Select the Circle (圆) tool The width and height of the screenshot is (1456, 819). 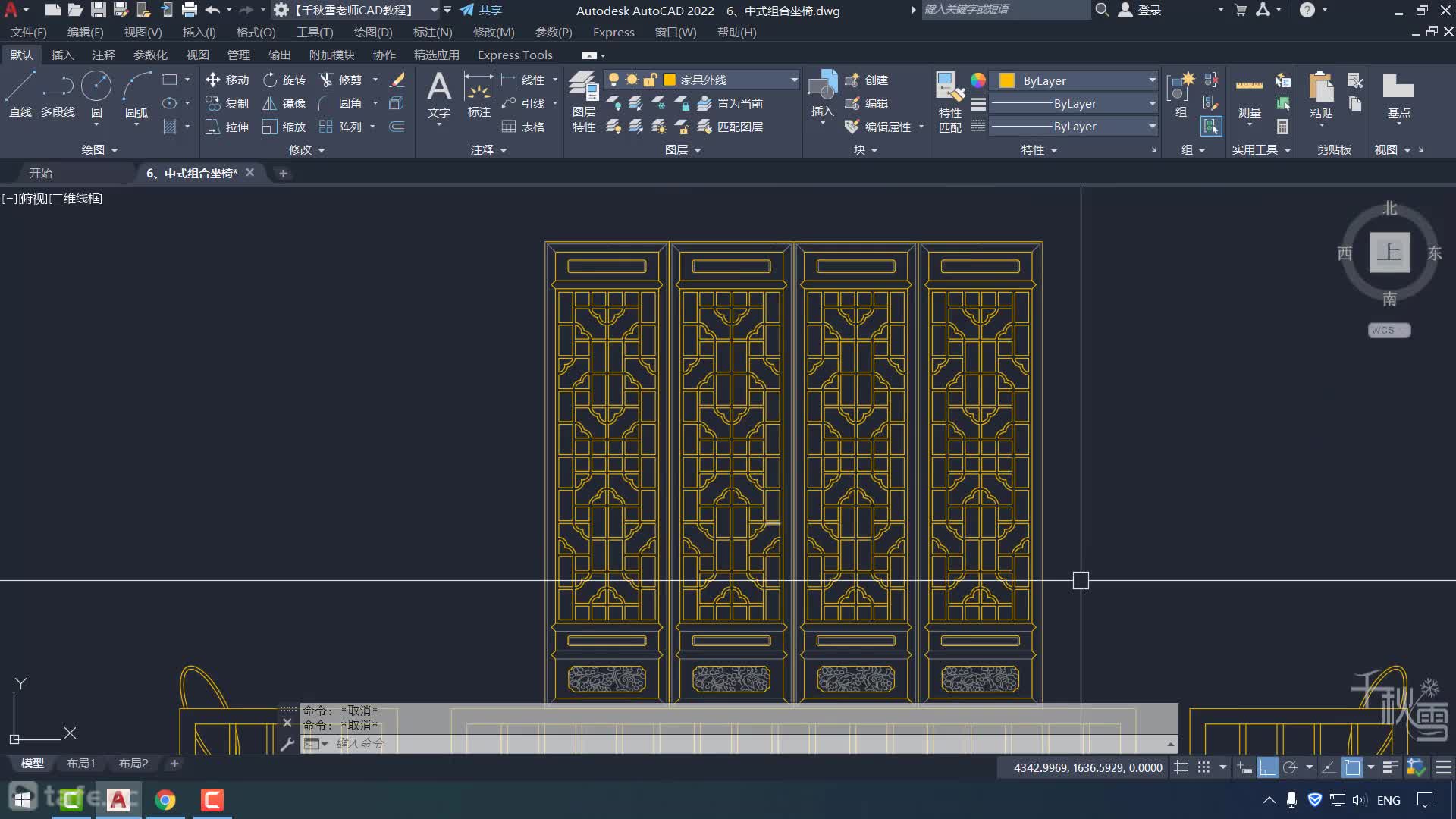tap(96, 94)
